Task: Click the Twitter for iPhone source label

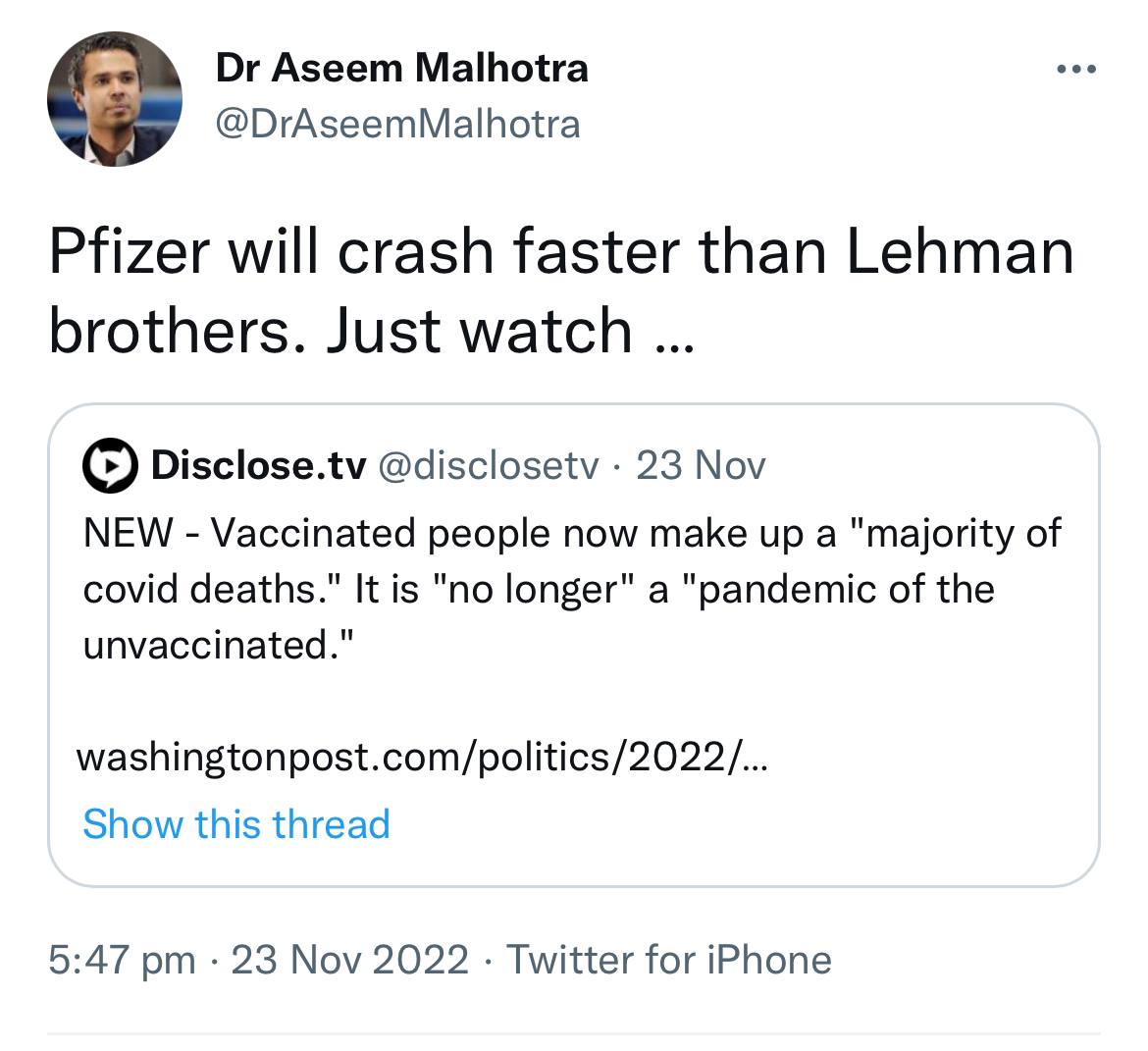Action: (x=669, y=960)
